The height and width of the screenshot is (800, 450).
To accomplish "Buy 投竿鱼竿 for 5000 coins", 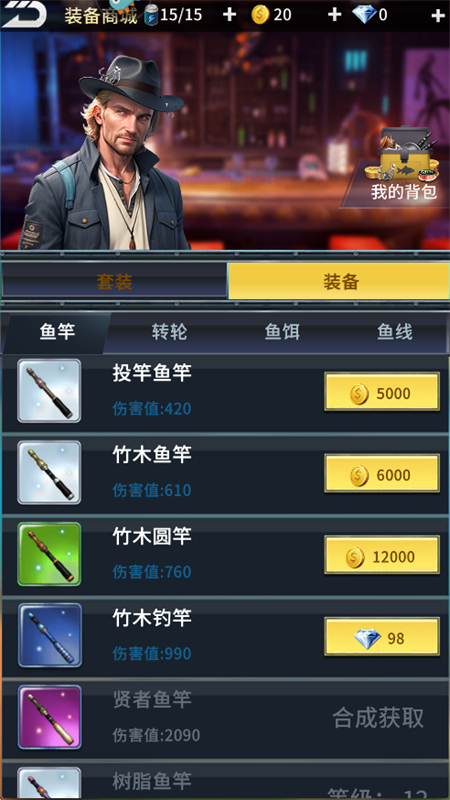I will [x=382, y=392].
